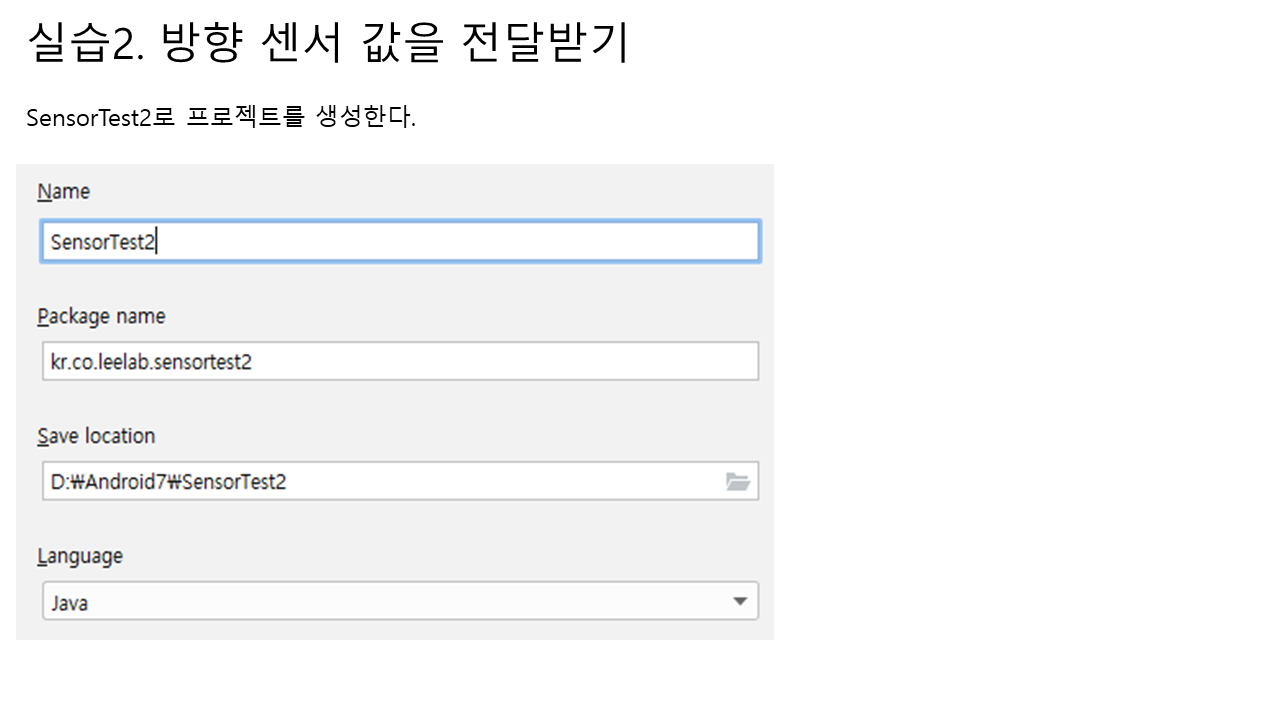Click the Name input field

(x=400, y=242)
